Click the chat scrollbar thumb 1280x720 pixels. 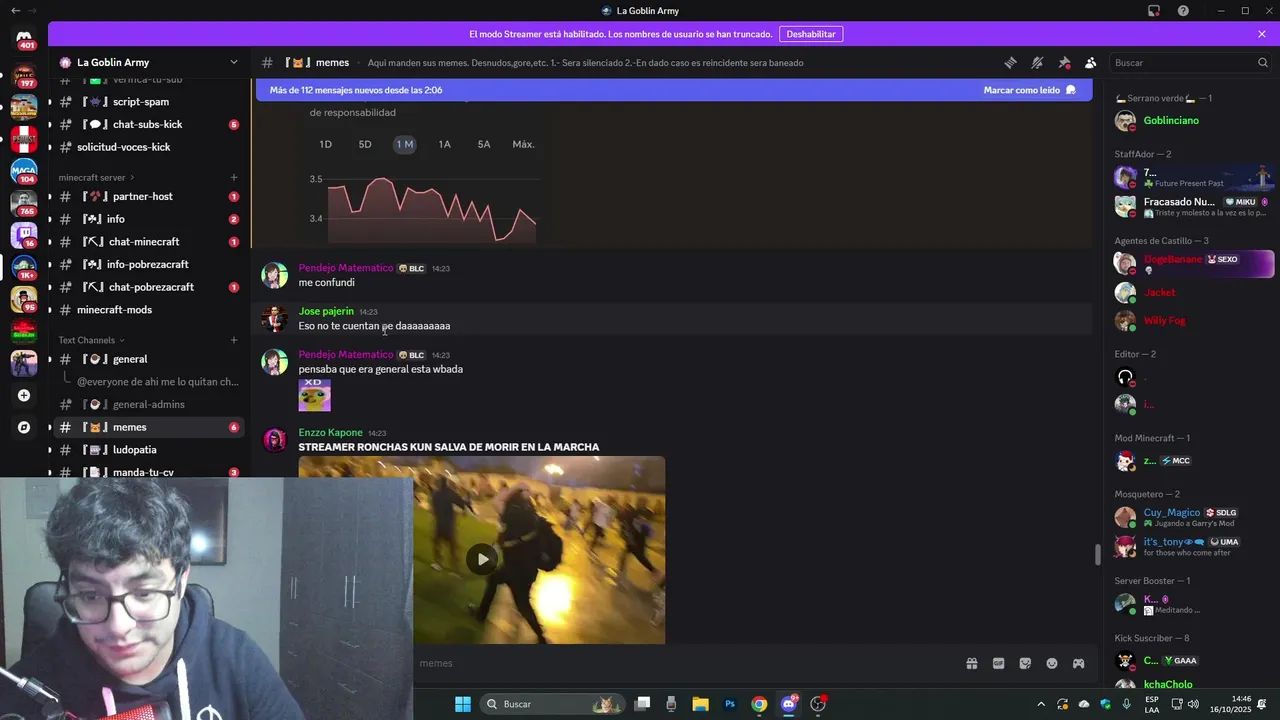[1097, 554]
